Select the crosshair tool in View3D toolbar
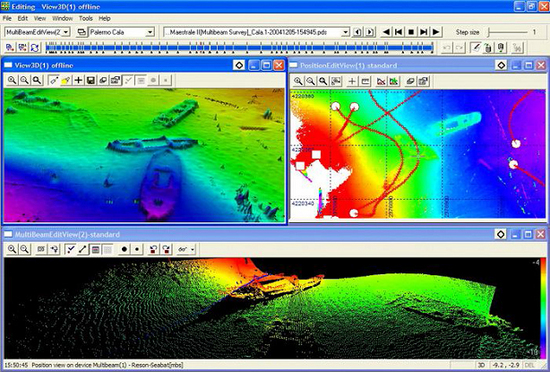This screenshot has width=550, height=372. [79, 80]
